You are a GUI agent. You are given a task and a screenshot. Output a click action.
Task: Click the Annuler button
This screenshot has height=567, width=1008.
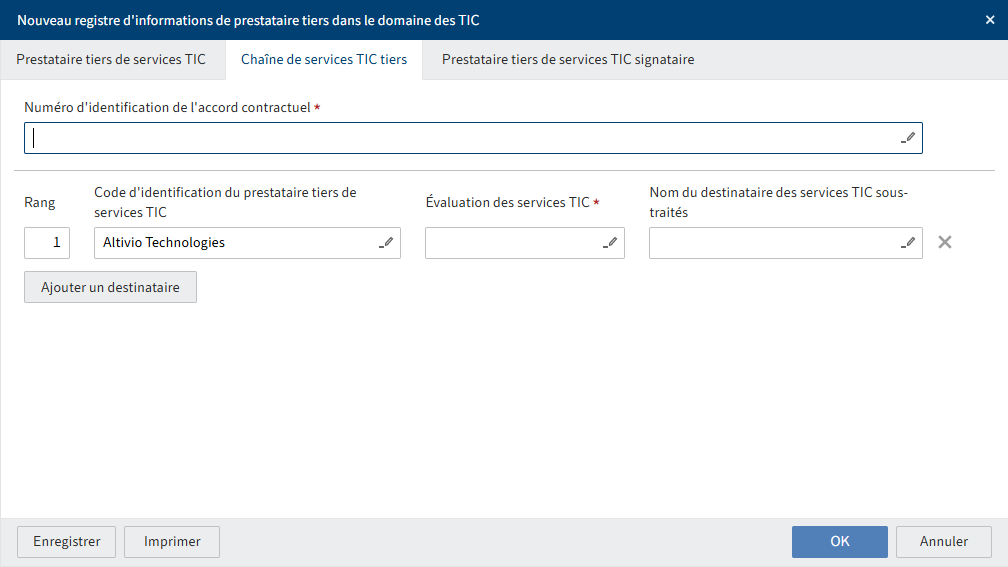tap(944, 542)
